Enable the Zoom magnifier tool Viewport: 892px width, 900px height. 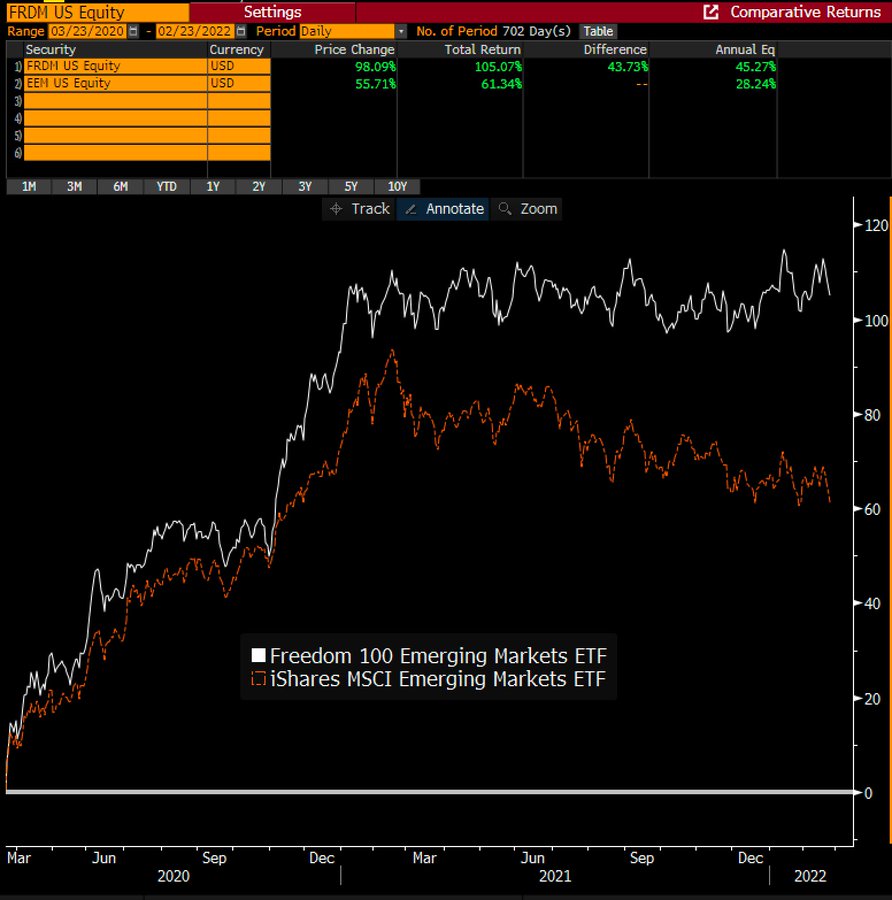coord(528,209)
